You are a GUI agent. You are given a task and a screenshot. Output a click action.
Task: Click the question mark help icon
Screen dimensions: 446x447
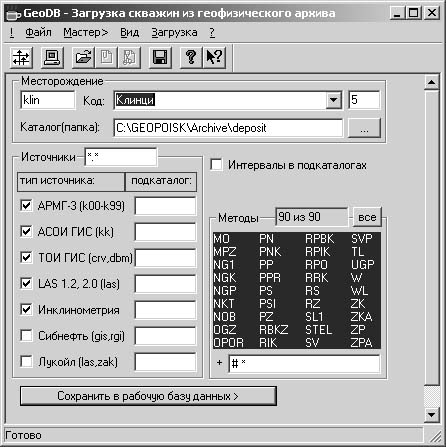[x=191, y=57]
